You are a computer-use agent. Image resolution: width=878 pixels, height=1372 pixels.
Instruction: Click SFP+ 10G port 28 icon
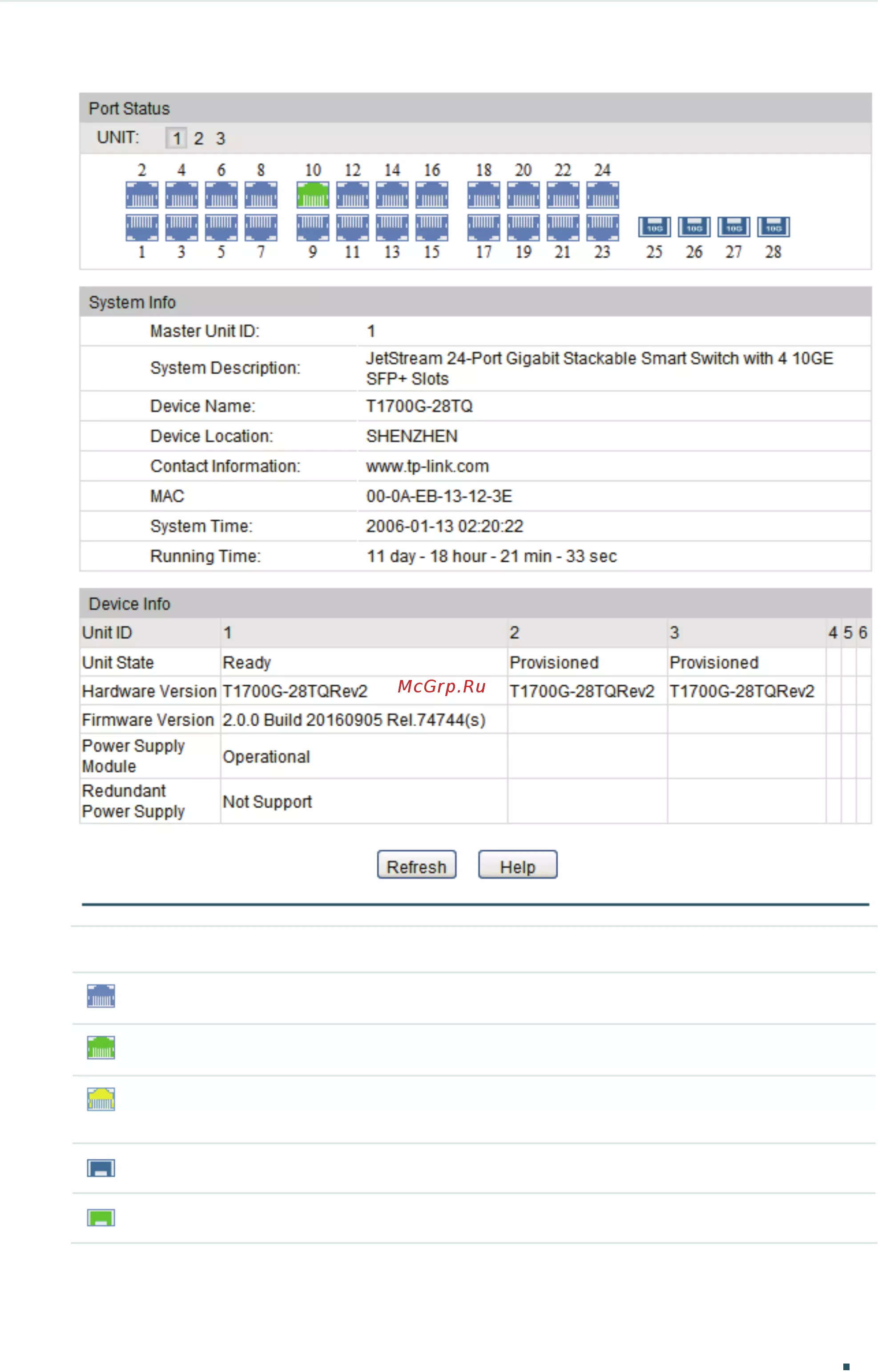click(773, 227)
